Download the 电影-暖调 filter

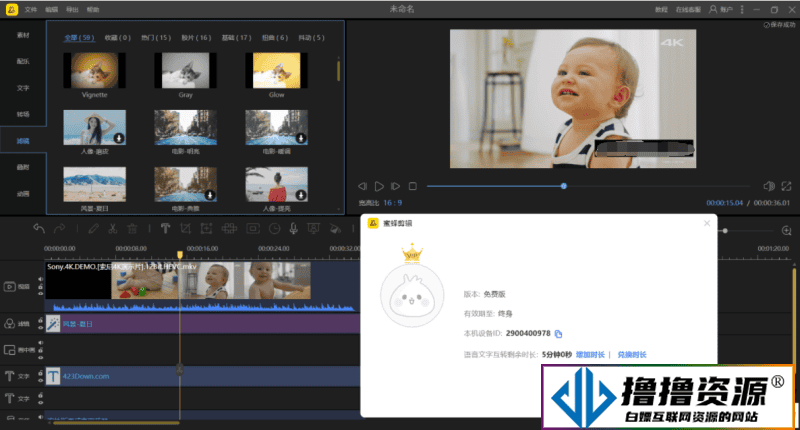(301, 138)
